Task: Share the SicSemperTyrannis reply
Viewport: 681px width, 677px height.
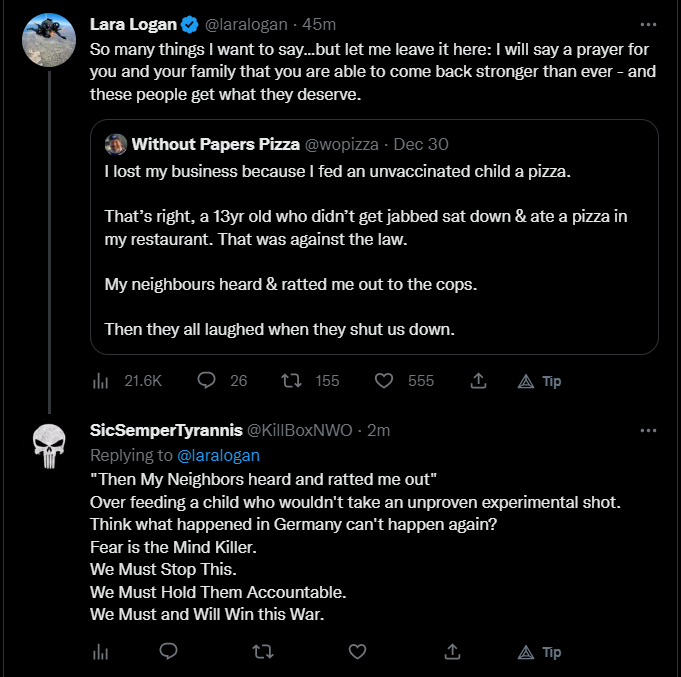Action: [452, 652]
